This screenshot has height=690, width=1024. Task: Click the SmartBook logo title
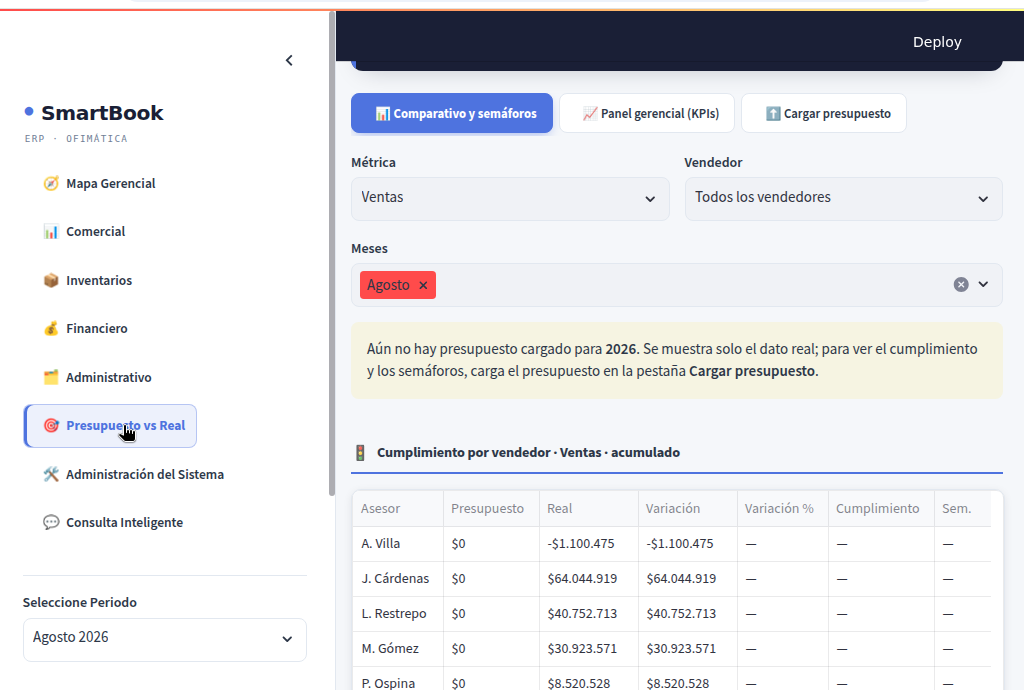click(x=102, y=113)
